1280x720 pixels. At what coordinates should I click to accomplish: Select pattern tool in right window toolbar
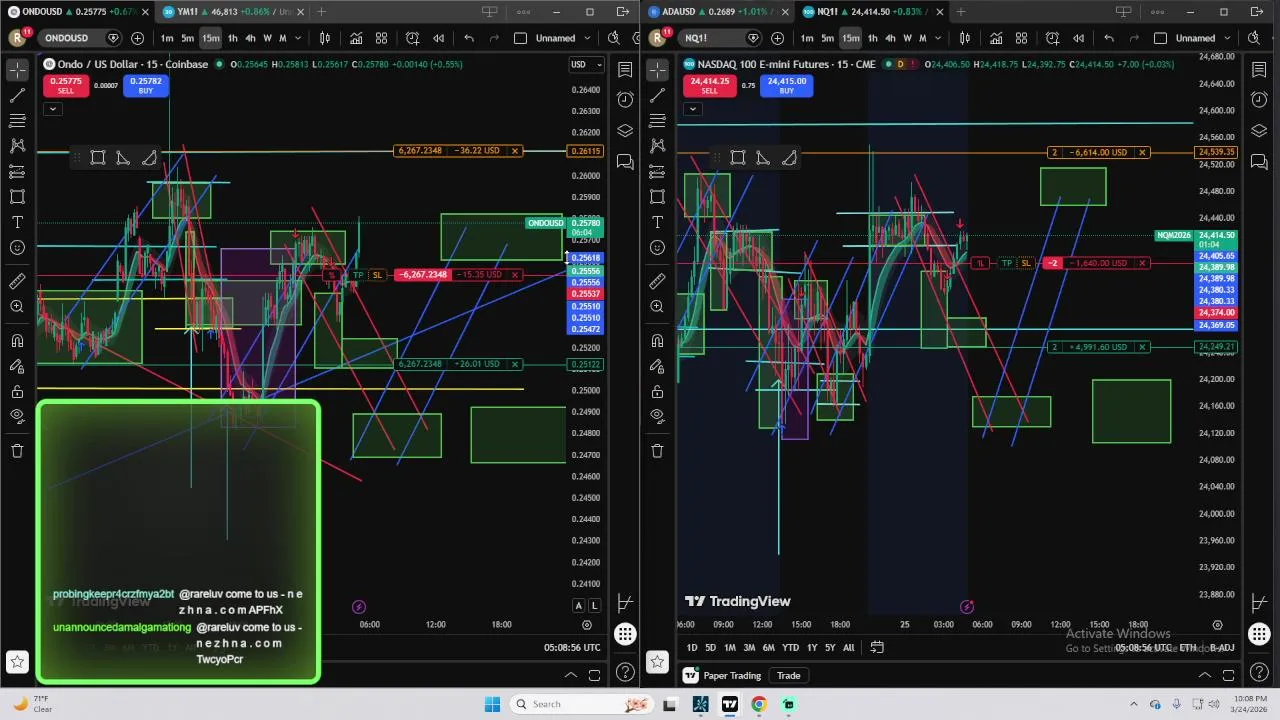tap(657, 145)
